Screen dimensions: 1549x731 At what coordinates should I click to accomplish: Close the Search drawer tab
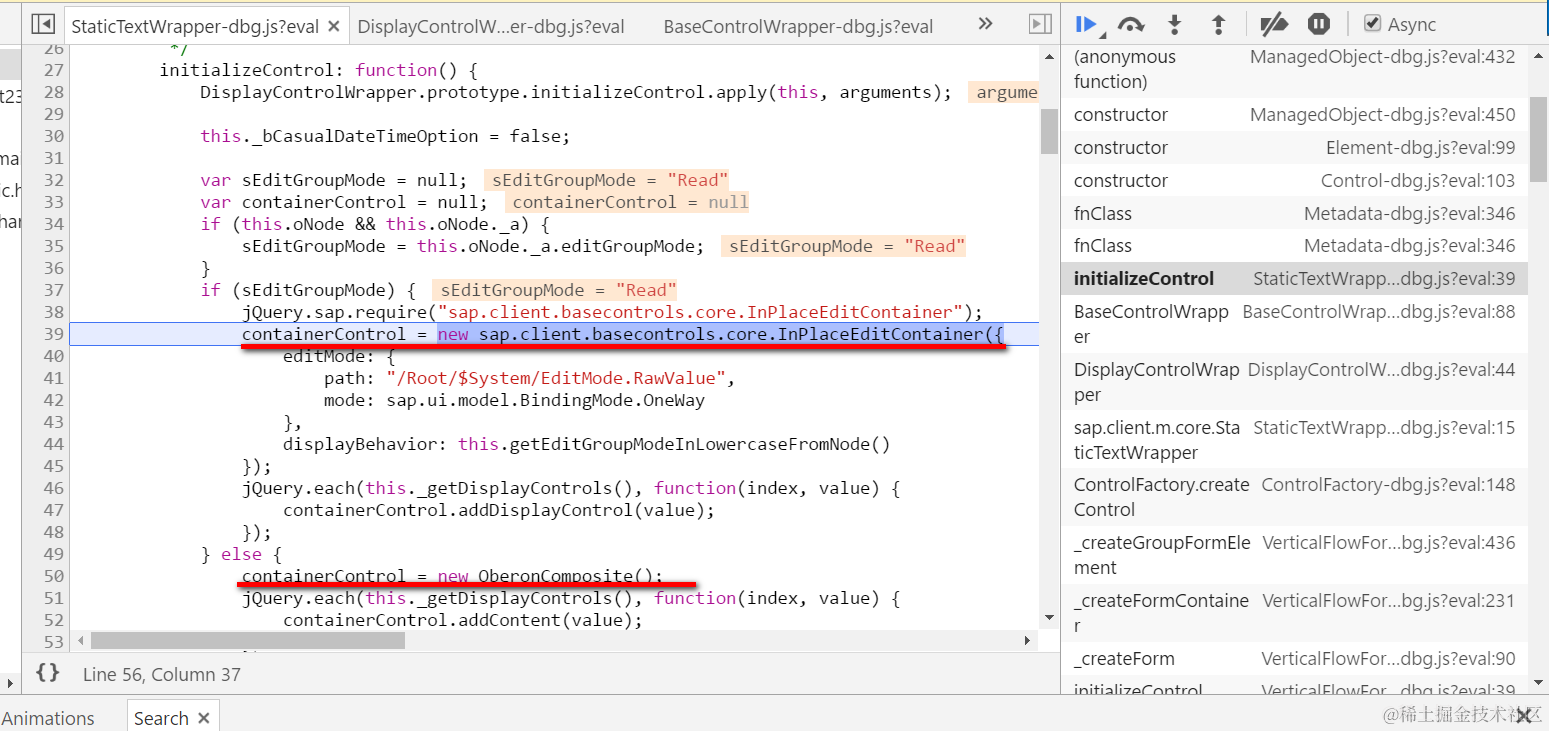coord(204,718)
